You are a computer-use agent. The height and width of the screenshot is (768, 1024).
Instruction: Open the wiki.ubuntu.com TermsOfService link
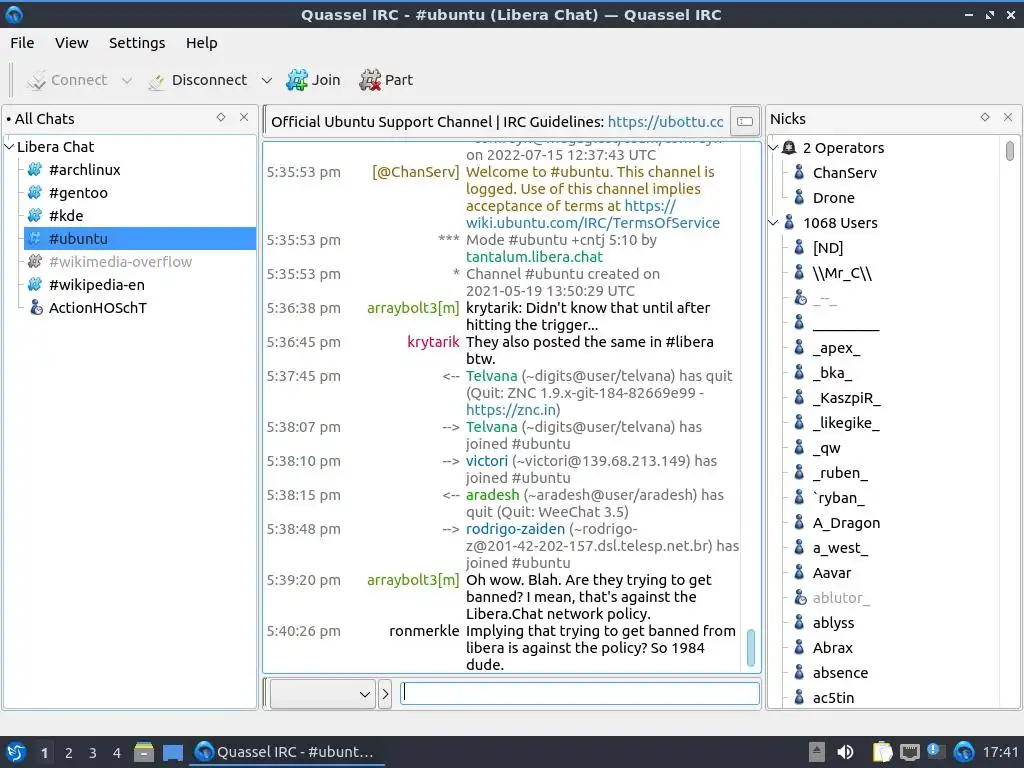(x=593, y=214)
